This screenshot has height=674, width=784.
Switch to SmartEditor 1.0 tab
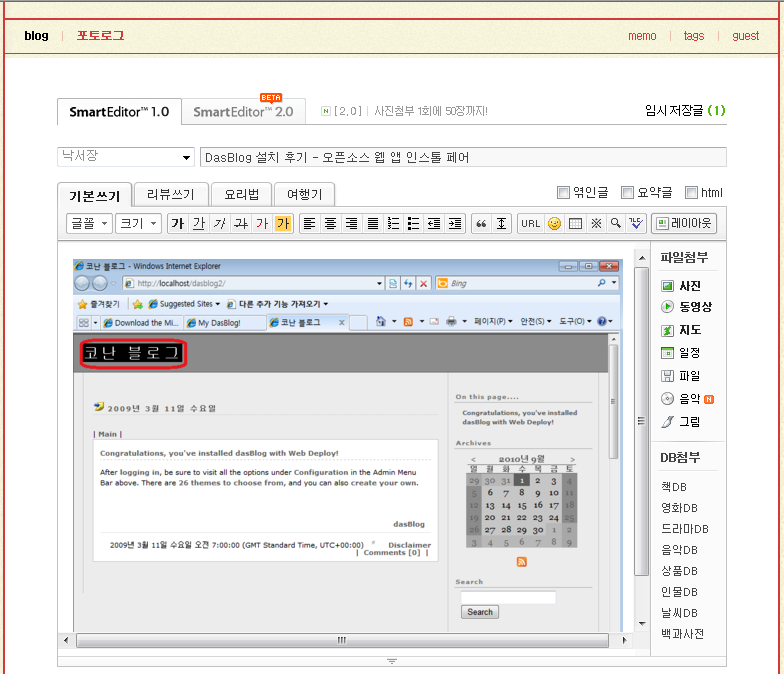tap(119, 112)
